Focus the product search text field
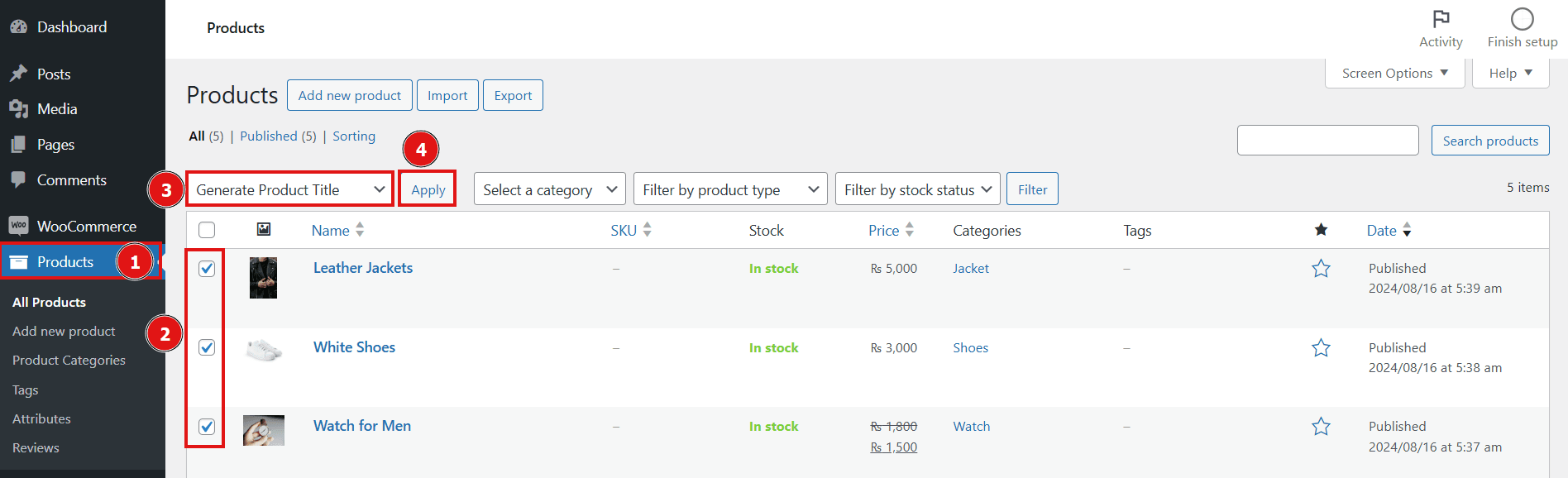The height and width of the screenshot is (478, 1568). [1327, 141]
